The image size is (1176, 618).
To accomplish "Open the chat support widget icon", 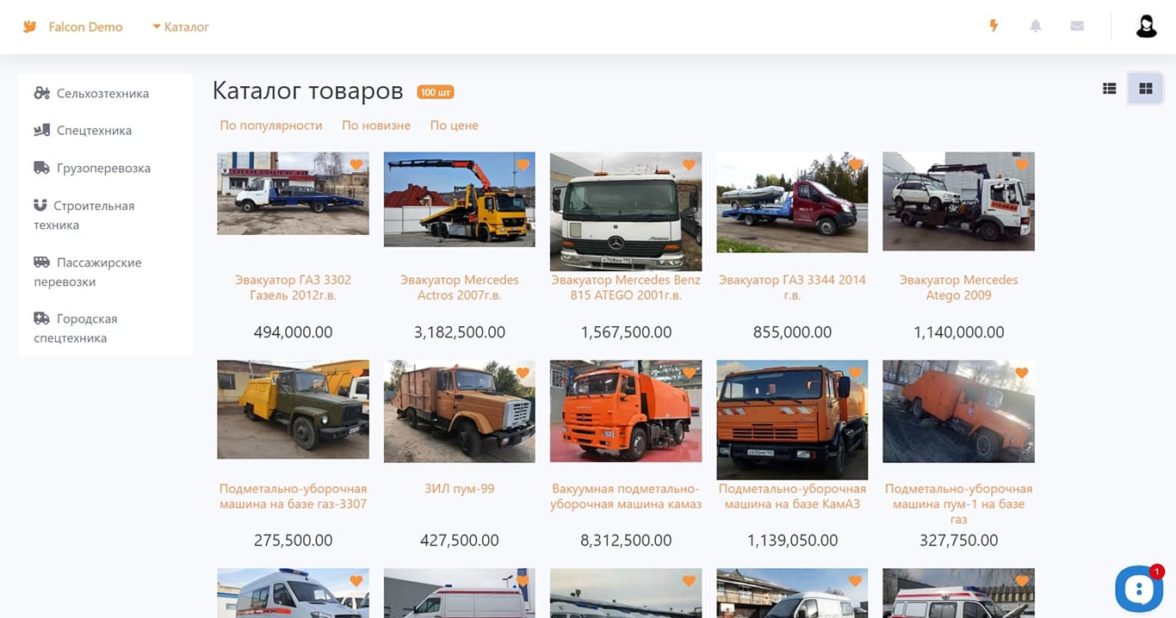I will [1138, 589].
